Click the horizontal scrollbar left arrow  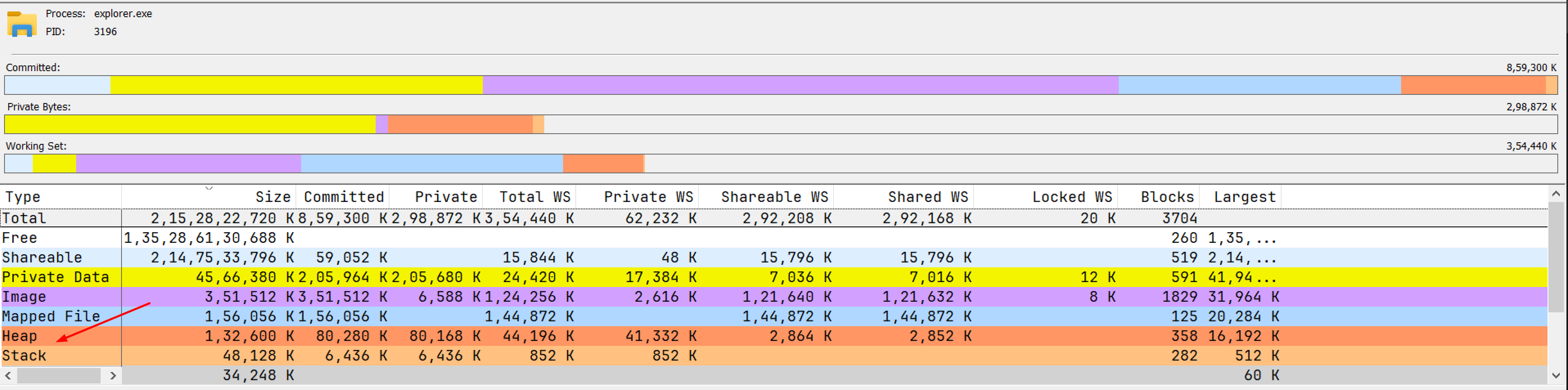[x=8, y=376]
